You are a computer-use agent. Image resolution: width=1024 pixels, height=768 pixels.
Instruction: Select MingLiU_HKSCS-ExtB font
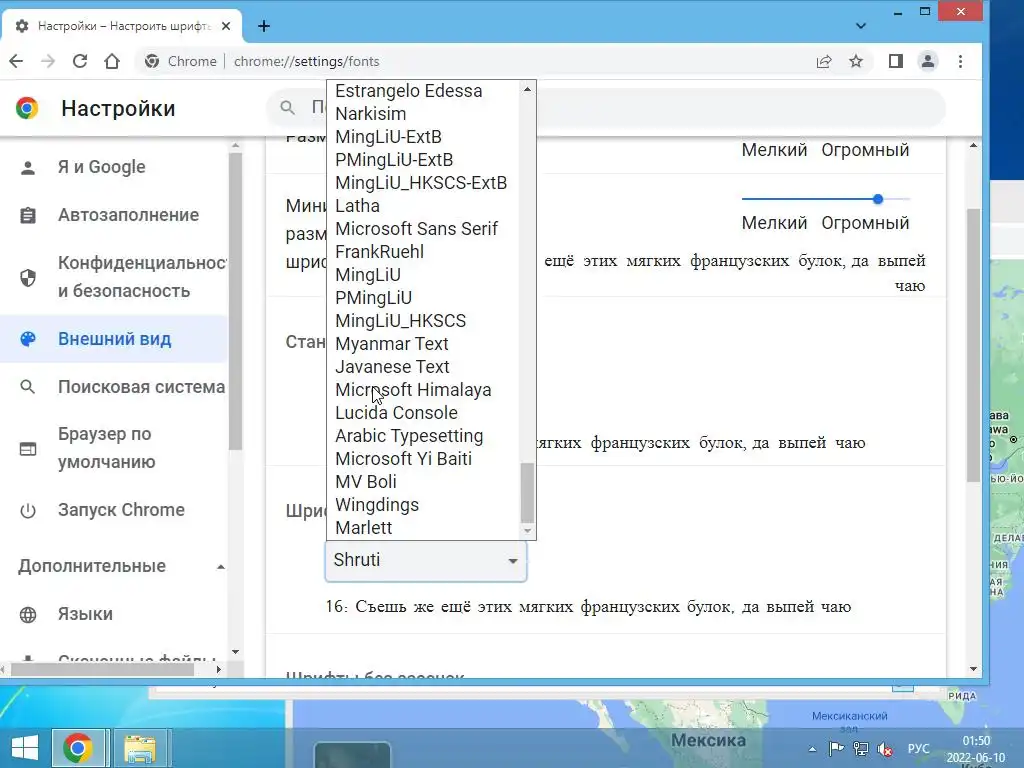(423, 183)
